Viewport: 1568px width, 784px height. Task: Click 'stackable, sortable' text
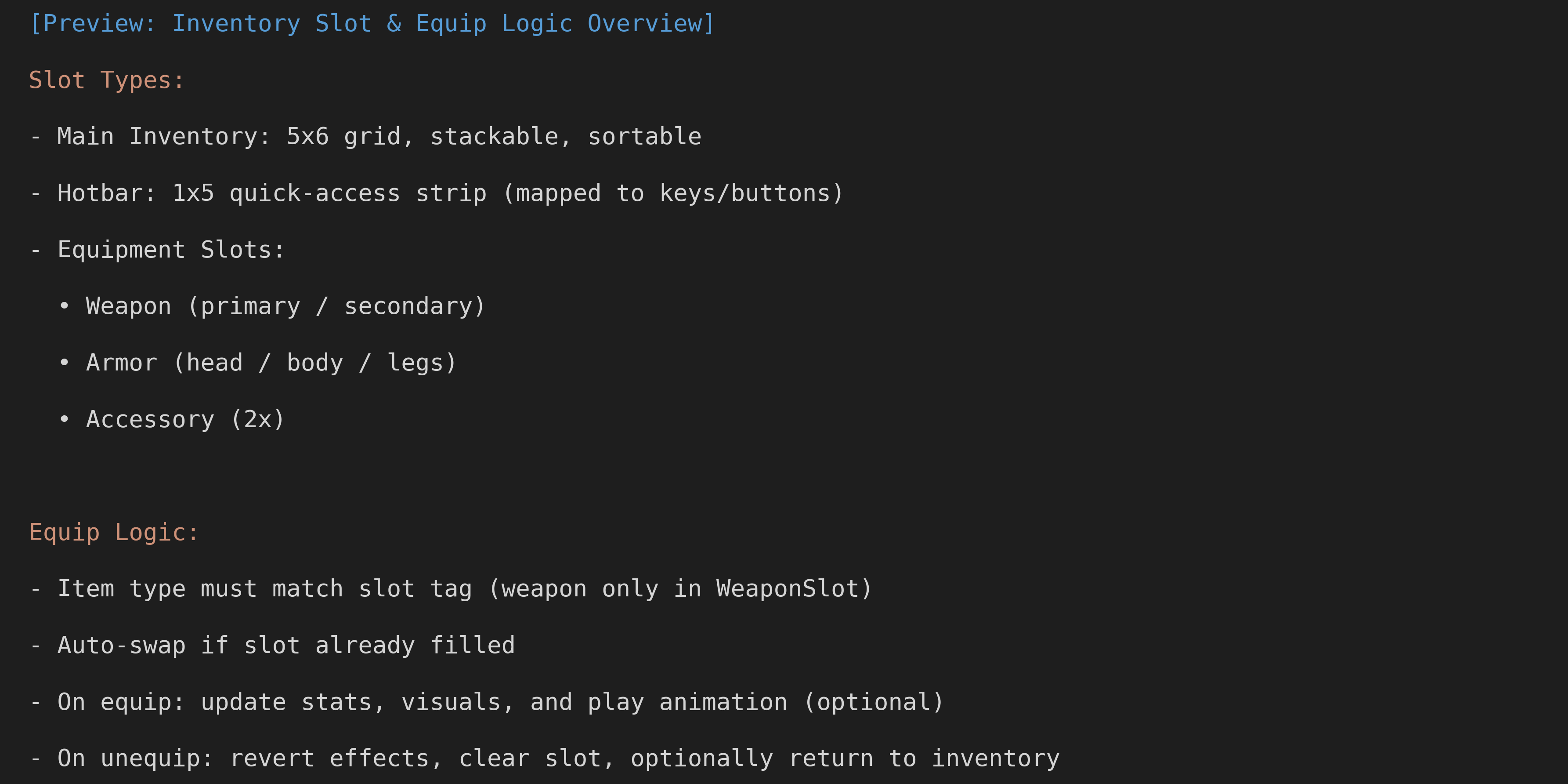[x=565, y=137]
